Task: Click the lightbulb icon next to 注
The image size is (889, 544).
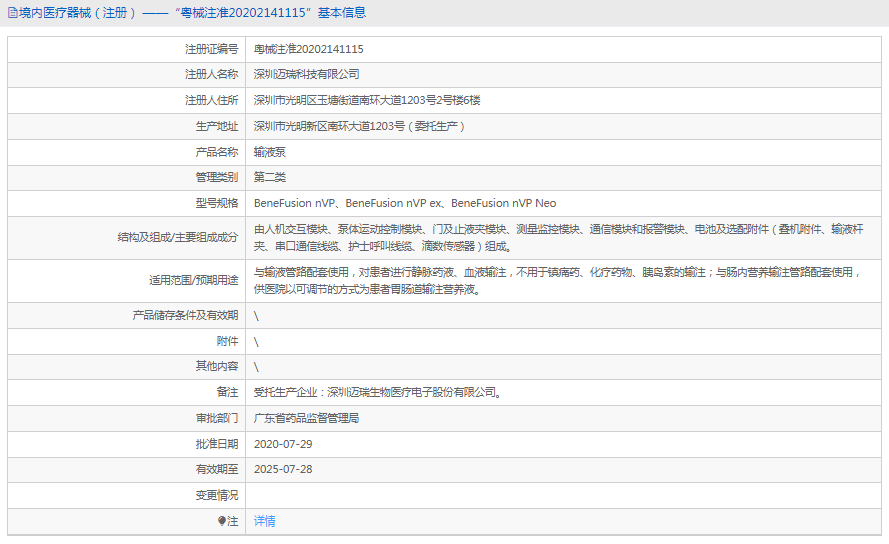Action: (x=222, y=521)
